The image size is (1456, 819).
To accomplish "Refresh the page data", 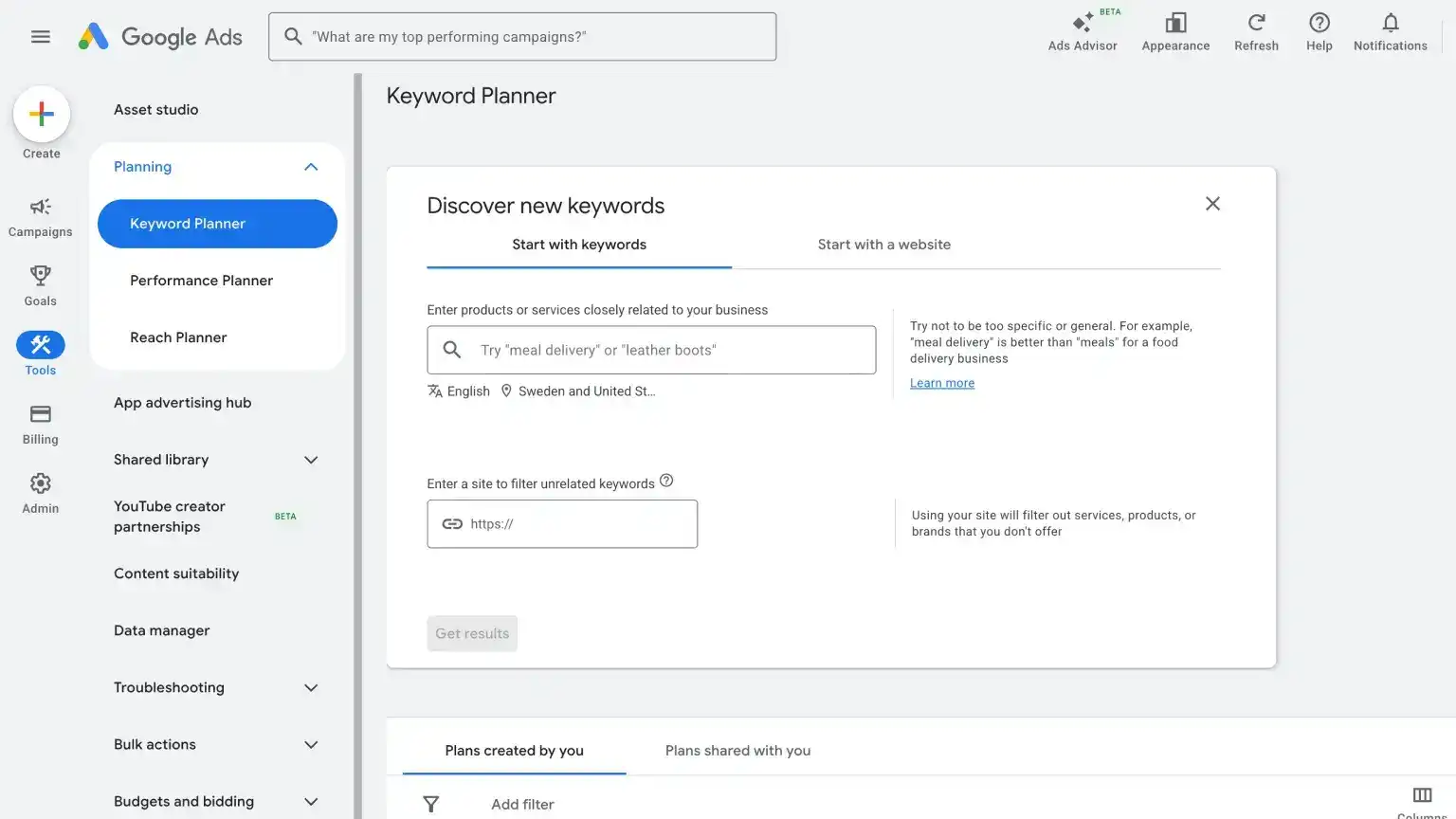I will (1256, 32).
